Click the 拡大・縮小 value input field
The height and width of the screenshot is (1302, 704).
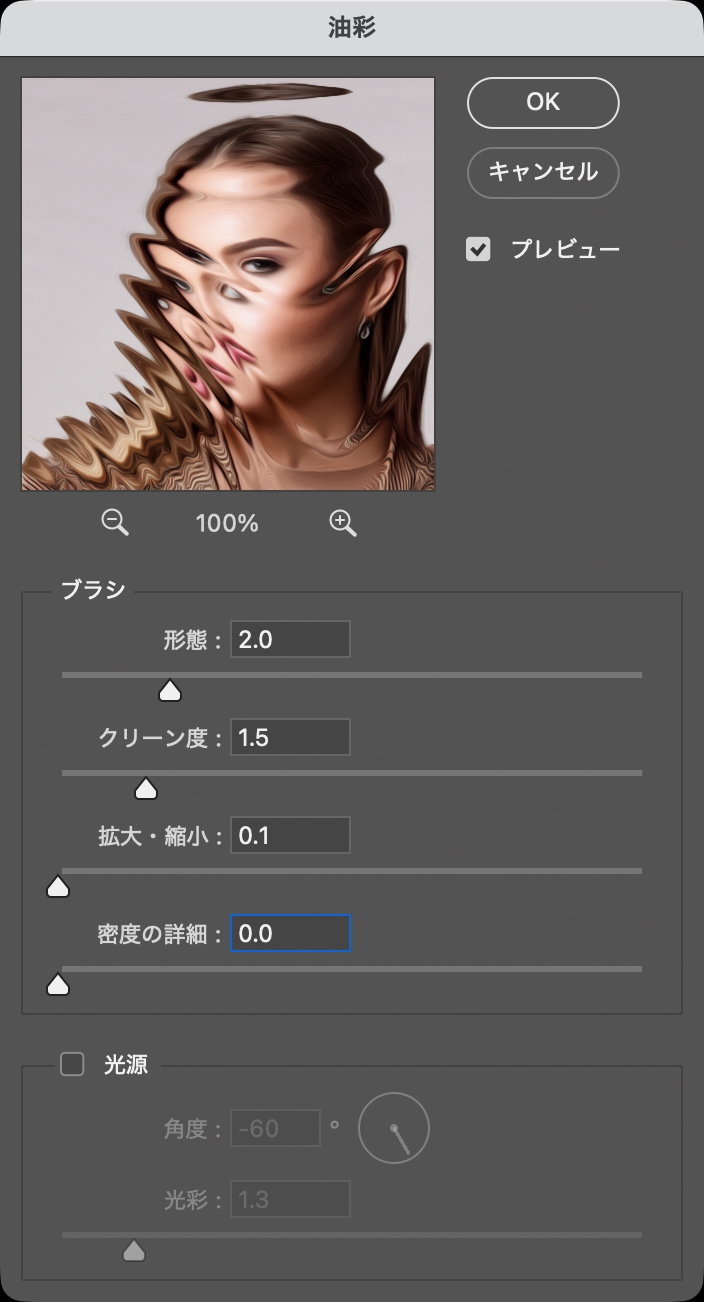(290, 835)
